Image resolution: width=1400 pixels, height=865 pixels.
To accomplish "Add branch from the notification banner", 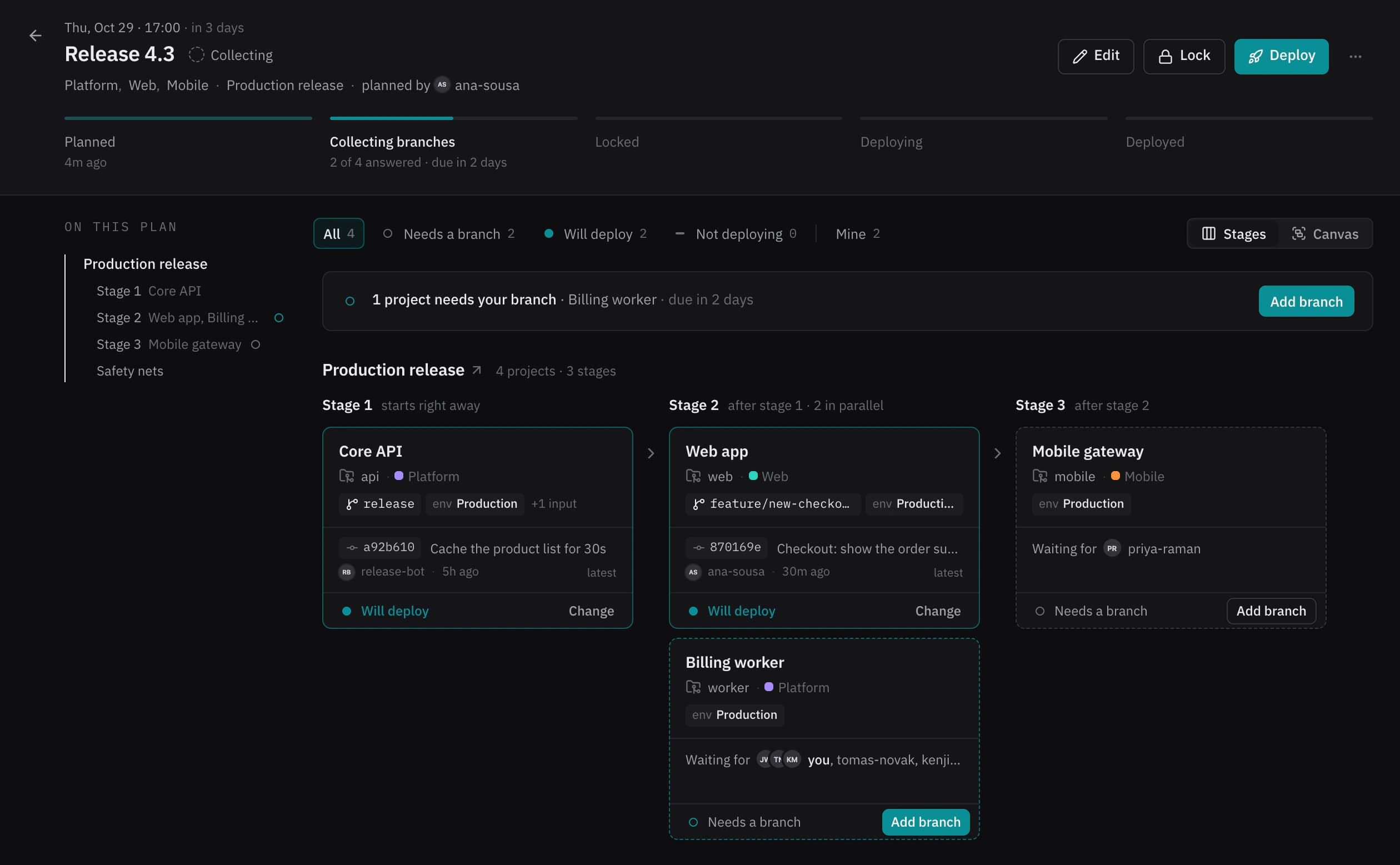I will (1306, 301).
